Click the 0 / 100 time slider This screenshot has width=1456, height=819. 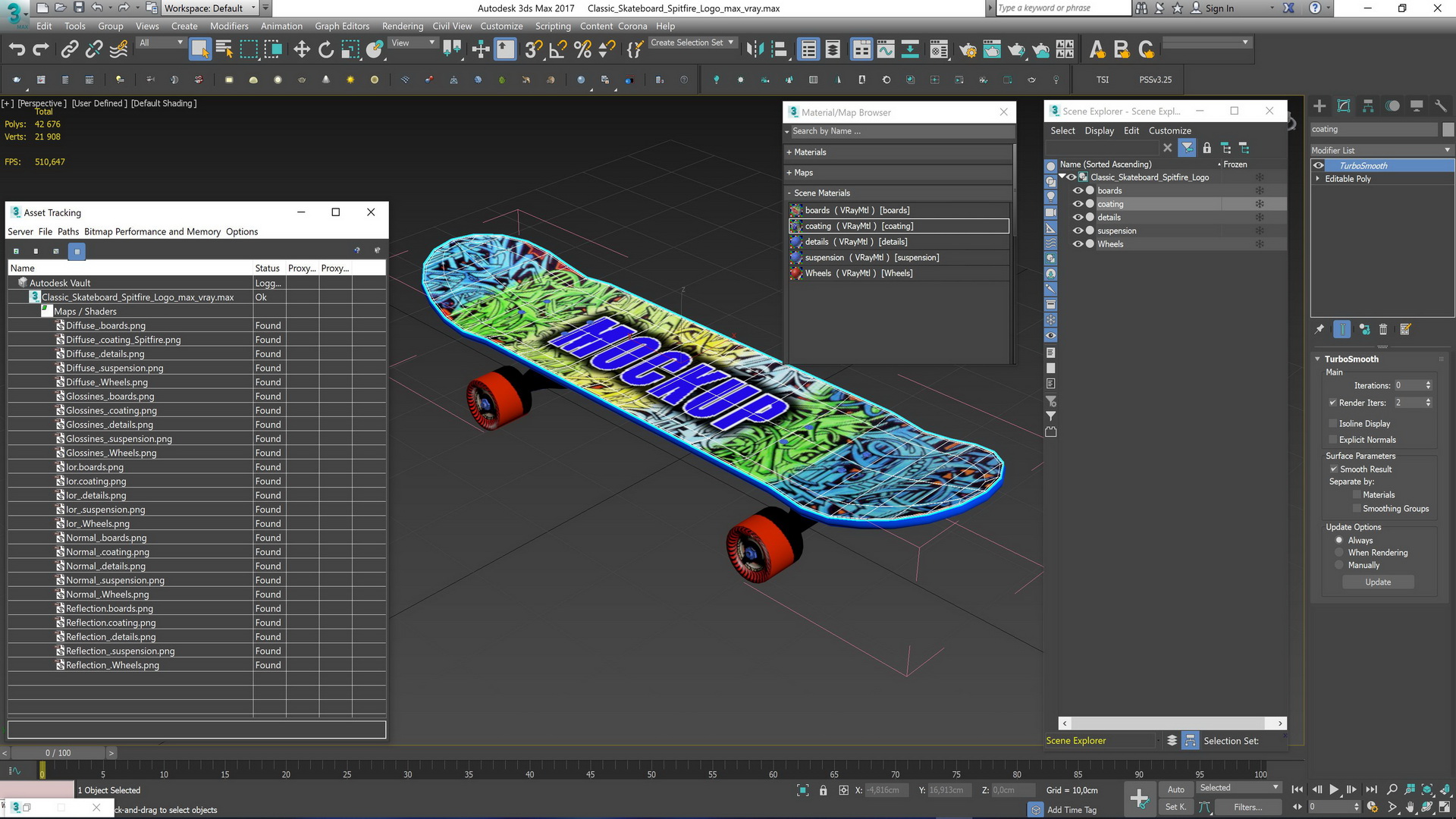click(x=58, y=753)
